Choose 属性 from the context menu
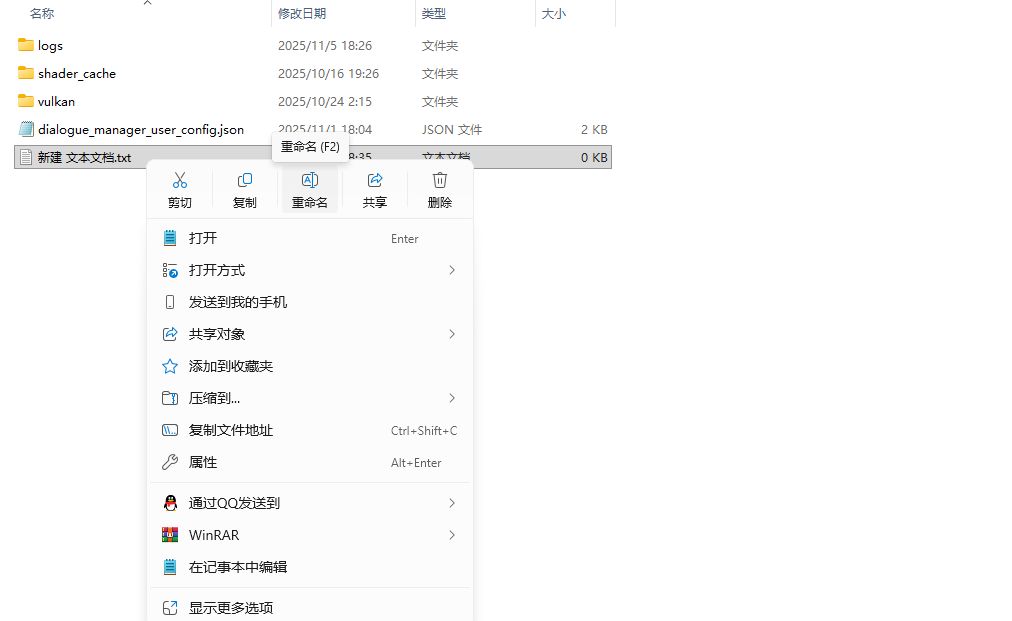This screenshot has height=621, width=1012. (310, 462)
